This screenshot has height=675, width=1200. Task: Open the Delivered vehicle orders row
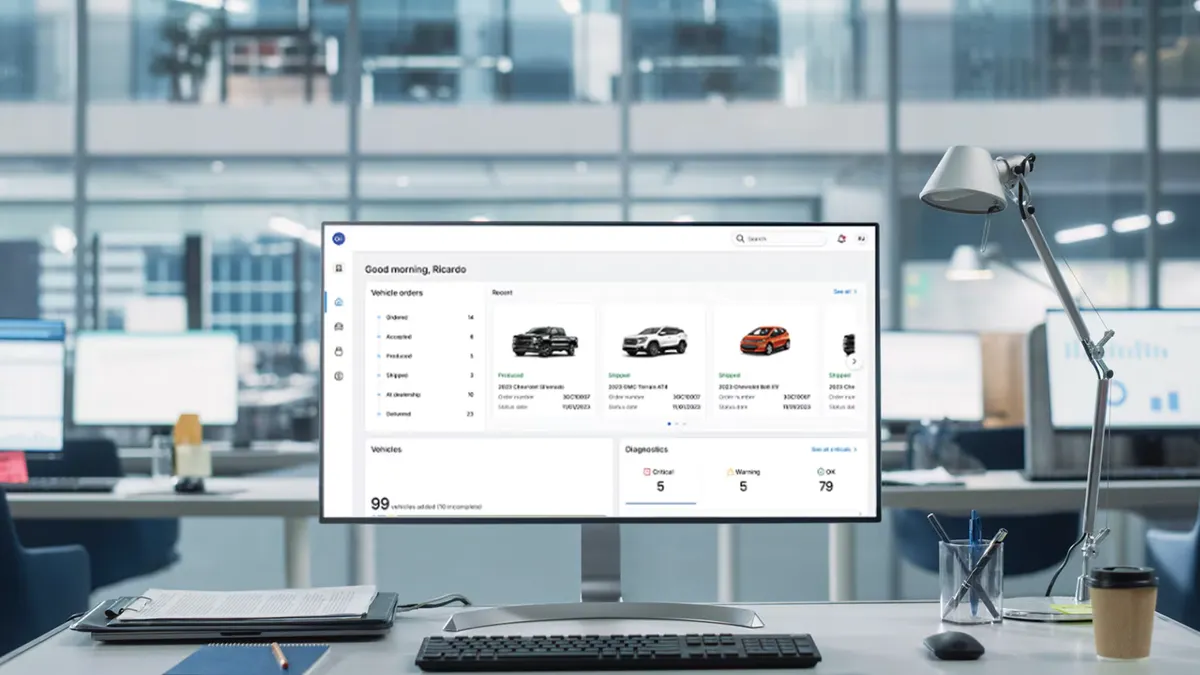point(425,413)
